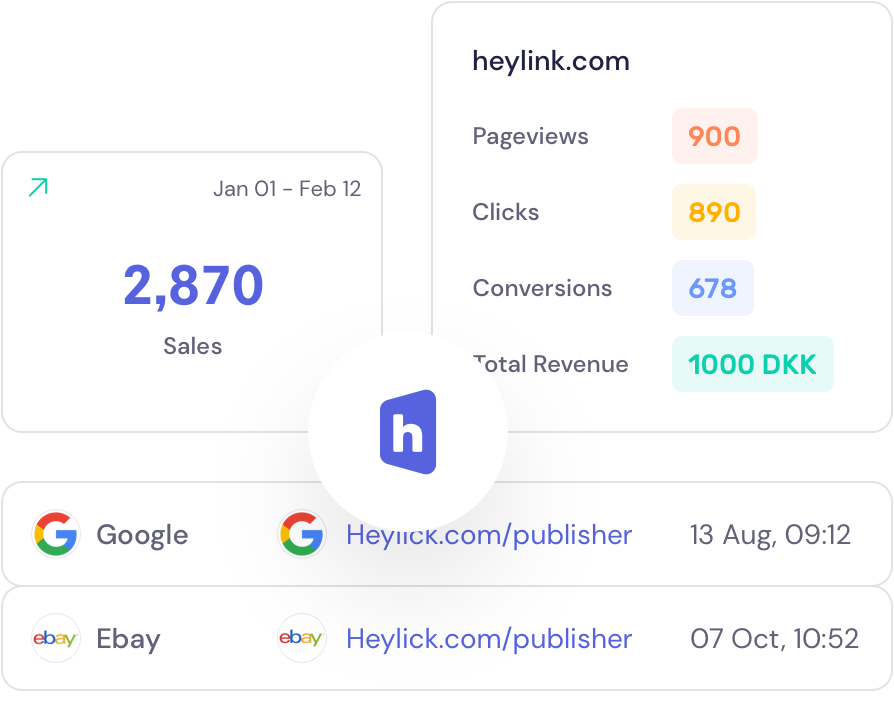894x706 pixels.
Task: Expand the Google row details
Action: point(447,534)
